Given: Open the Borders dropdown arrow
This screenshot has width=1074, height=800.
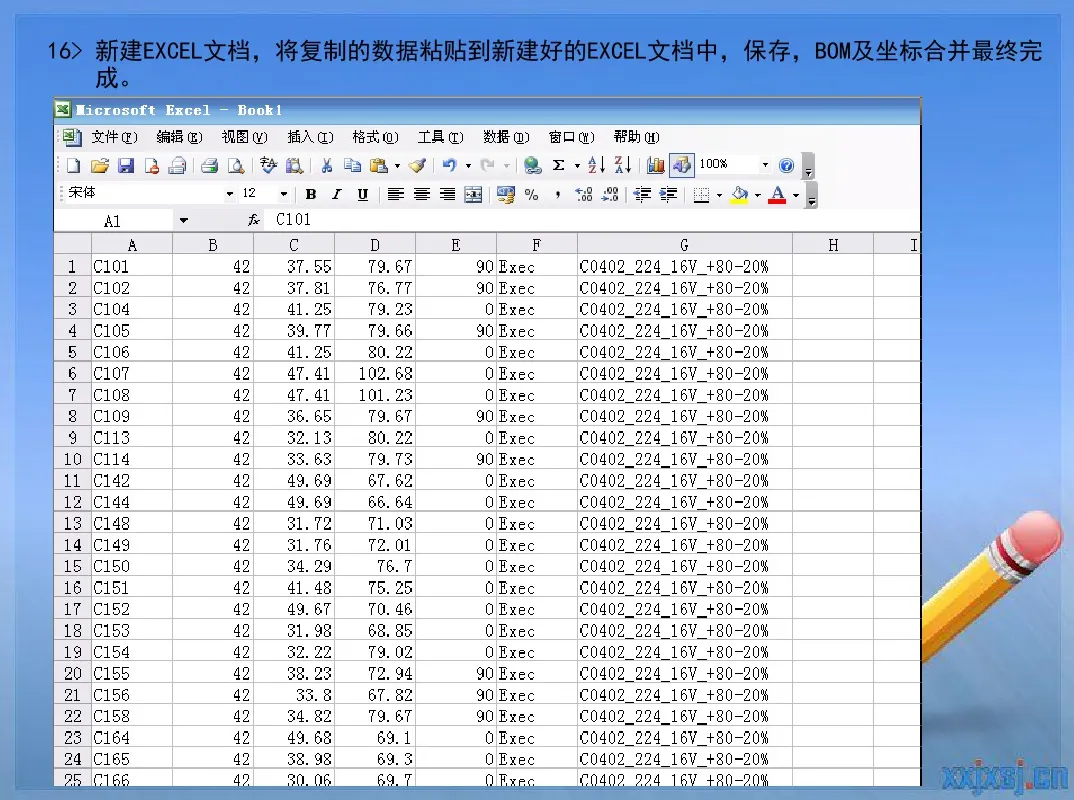Looking at the screenshot, I should (x=719, y=195).
